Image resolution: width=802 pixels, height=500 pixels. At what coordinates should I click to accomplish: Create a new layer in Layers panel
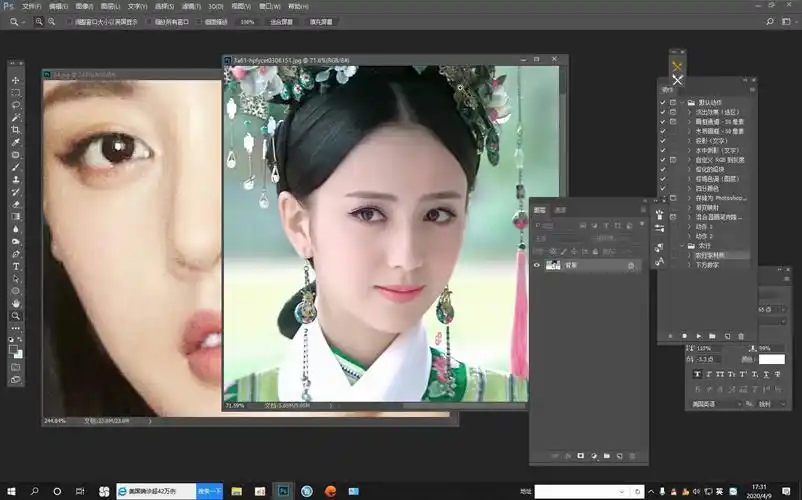[619, 456]
